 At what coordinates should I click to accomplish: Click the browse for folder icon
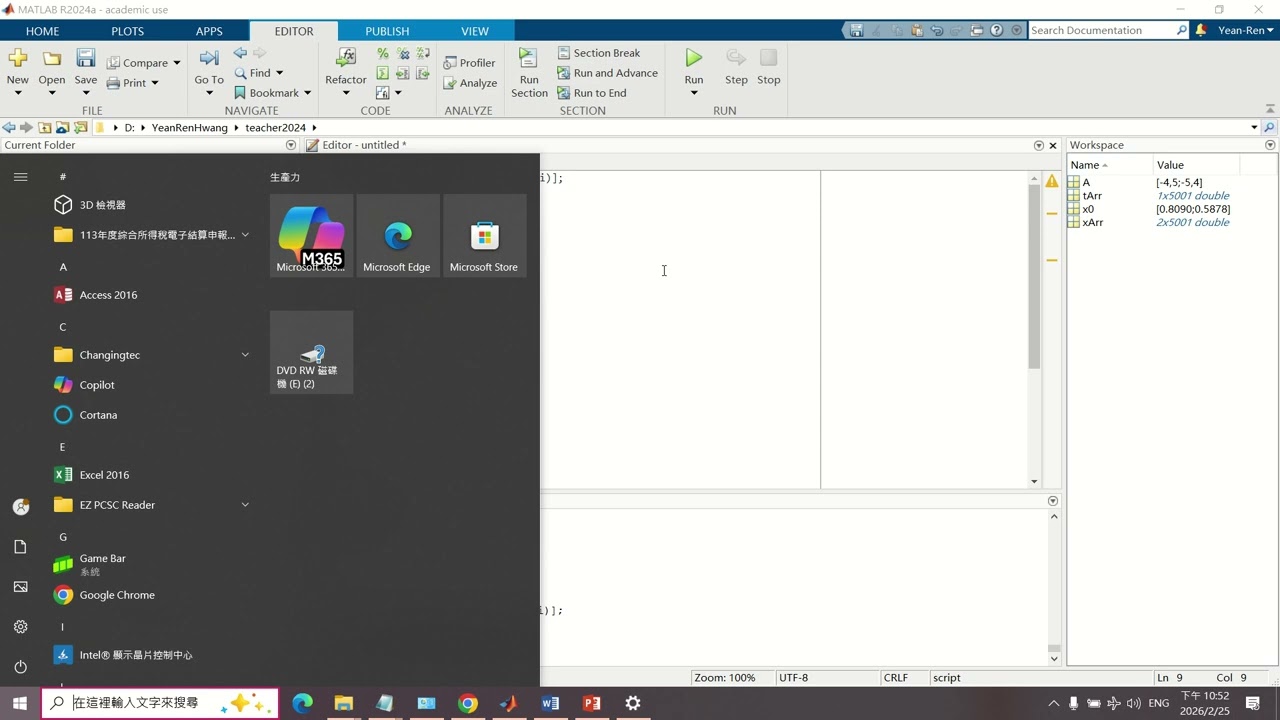[x=80, y=127]
